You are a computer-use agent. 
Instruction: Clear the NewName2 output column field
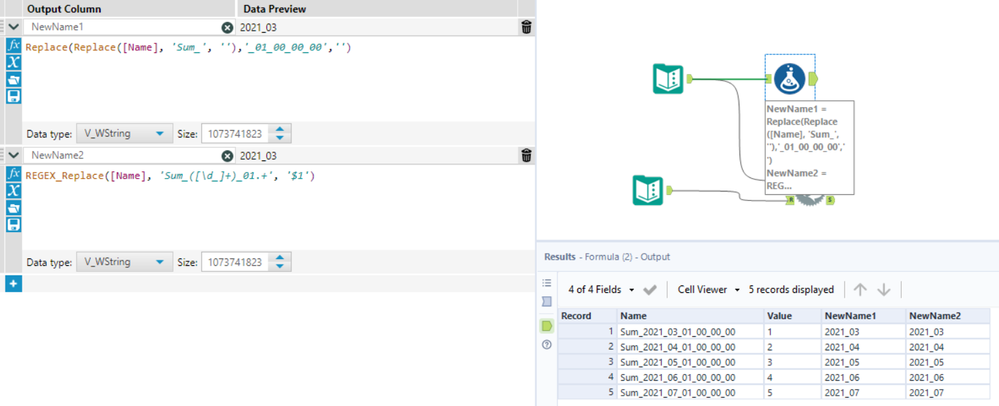coord(227,156)
